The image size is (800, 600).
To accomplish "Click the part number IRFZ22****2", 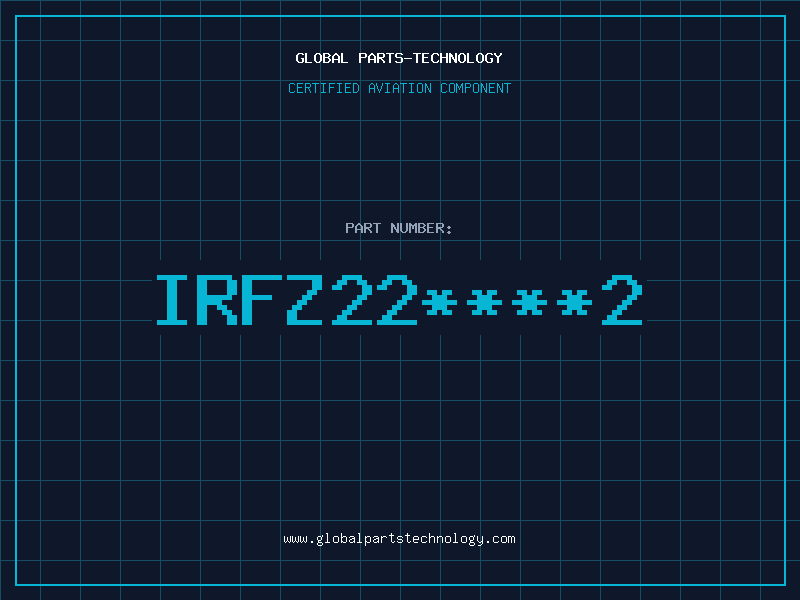I will 399,300.
